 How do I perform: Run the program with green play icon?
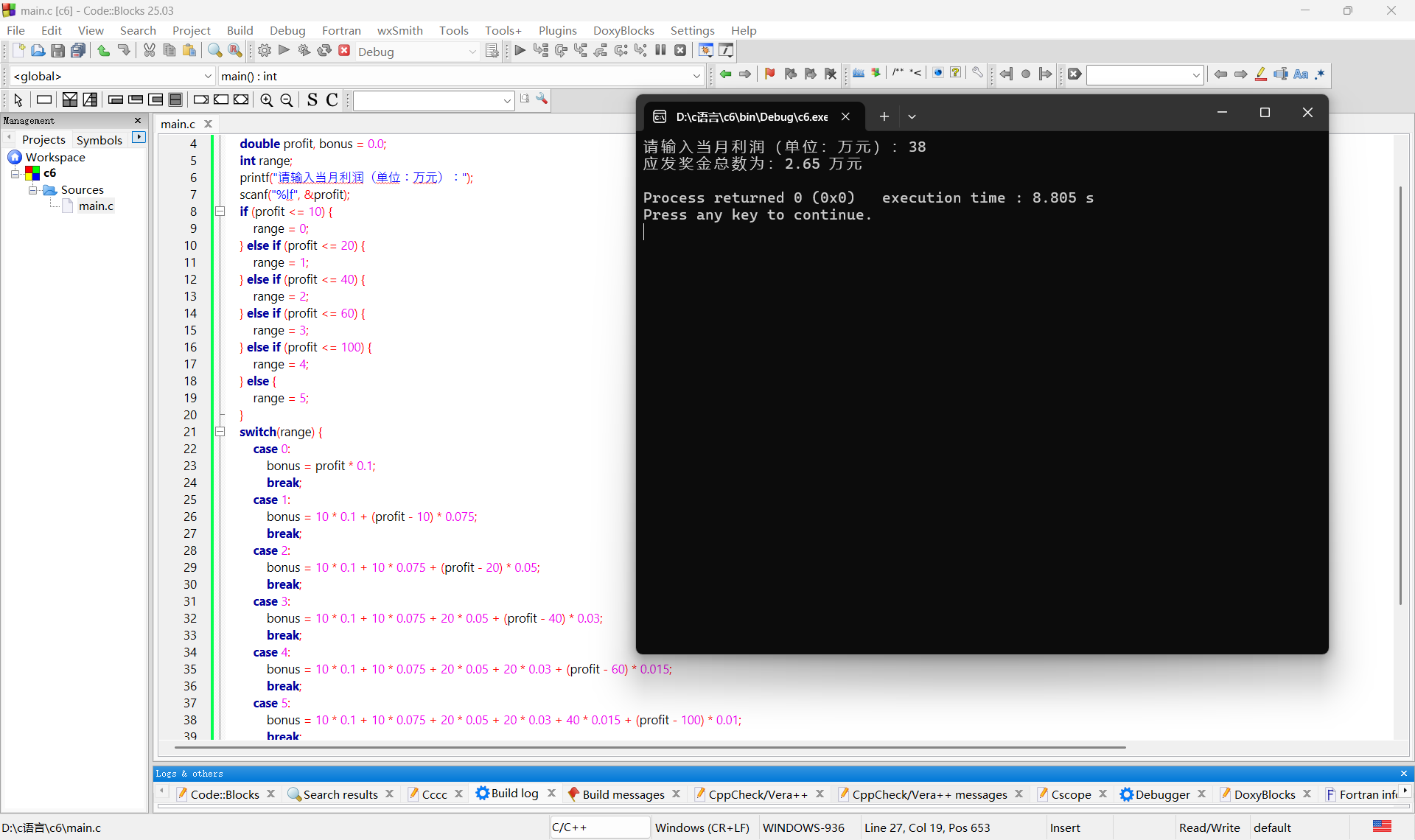coord(284,51)
